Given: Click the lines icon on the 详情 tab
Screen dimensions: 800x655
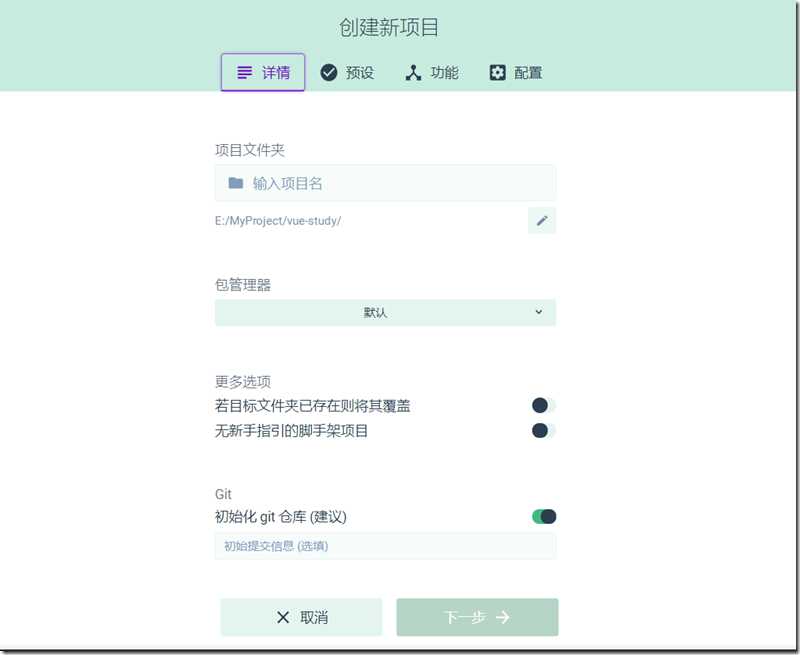Looking at the screenshot, I should pos(243,72).
